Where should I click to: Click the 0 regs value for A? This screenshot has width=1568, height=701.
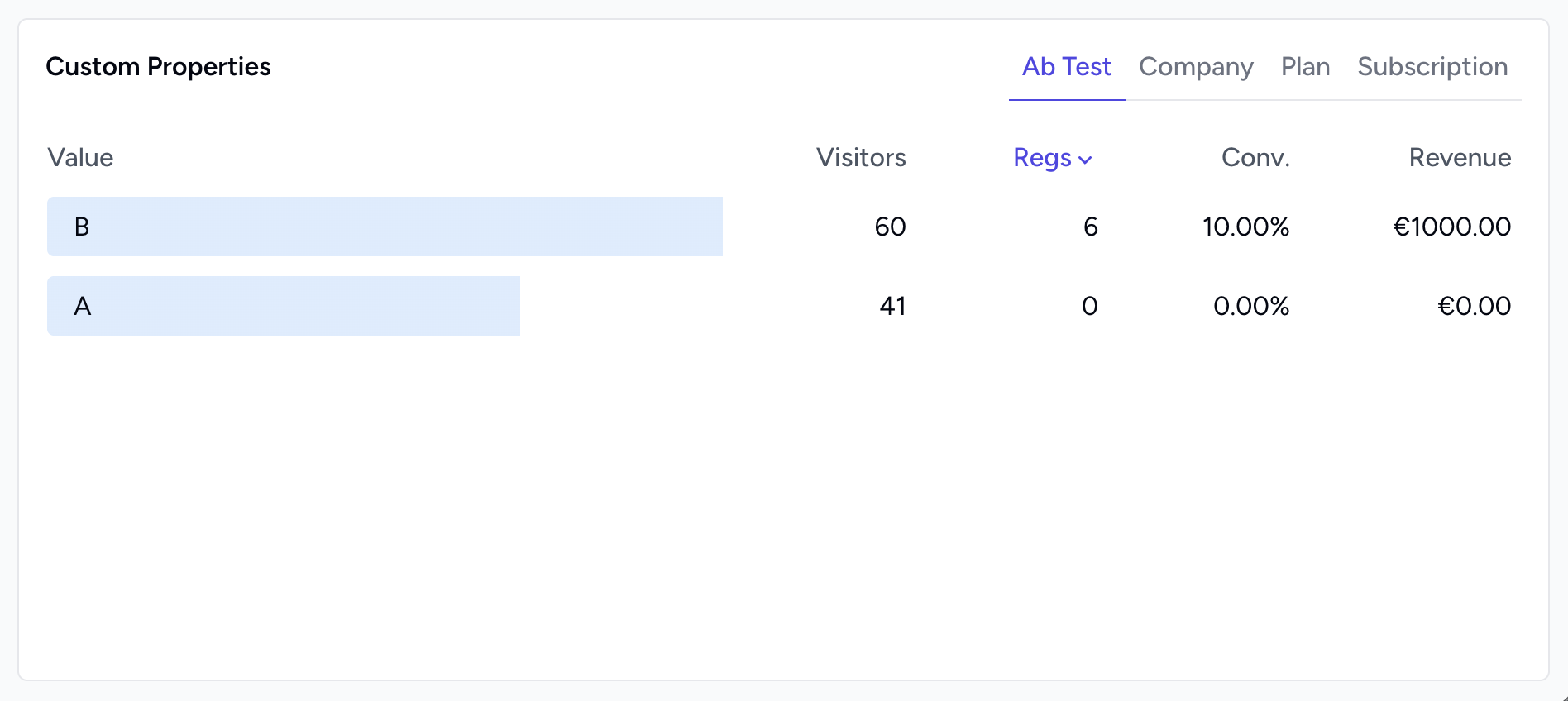(x=1090, y=306)
